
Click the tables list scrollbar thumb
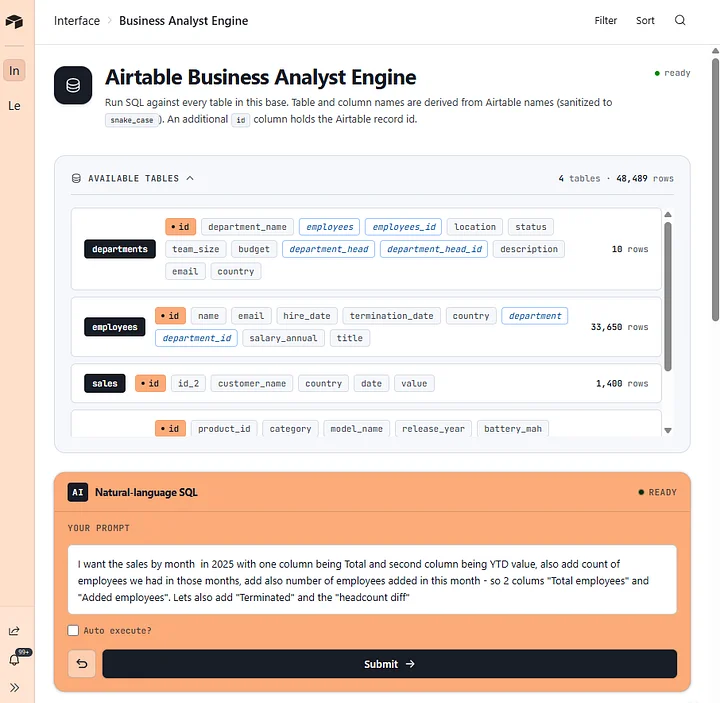pyautogui.click(x=668, y=296)
